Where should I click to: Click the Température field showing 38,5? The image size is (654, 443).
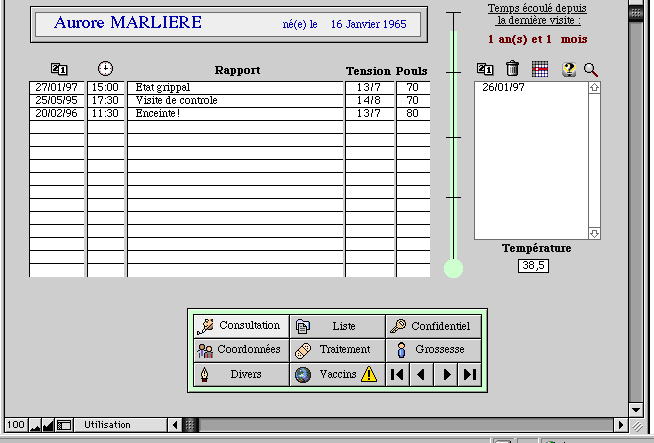tap(533, 265)
